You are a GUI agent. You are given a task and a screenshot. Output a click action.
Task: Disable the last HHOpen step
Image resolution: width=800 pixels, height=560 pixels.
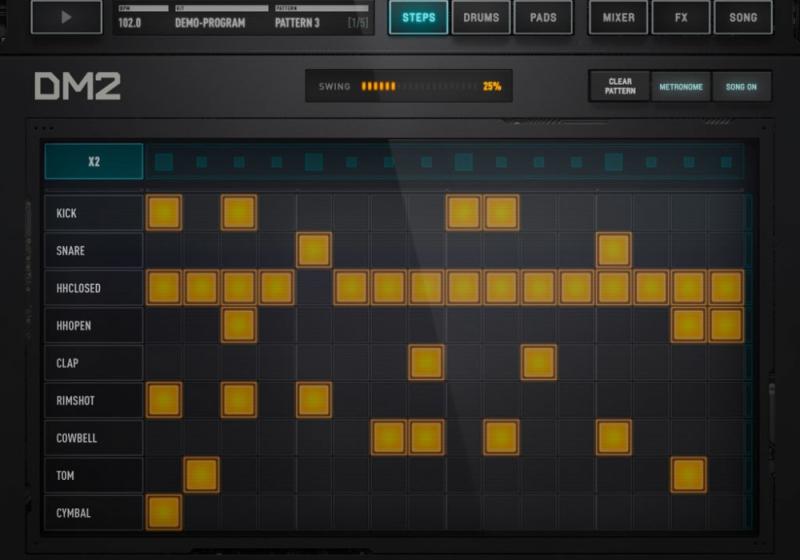tap(726, 325)
